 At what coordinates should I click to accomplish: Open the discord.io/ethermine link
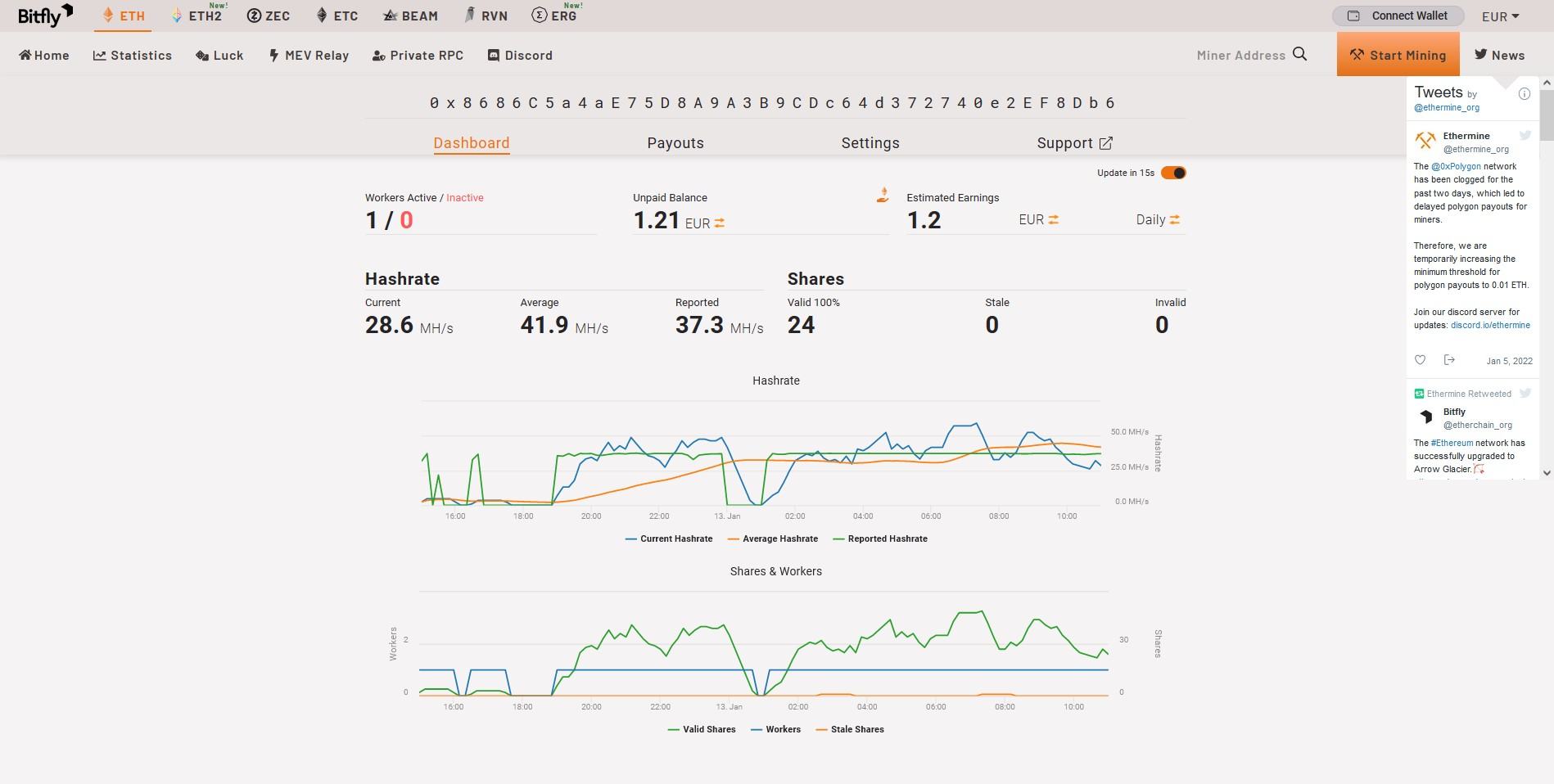(x=1490, y=325)
